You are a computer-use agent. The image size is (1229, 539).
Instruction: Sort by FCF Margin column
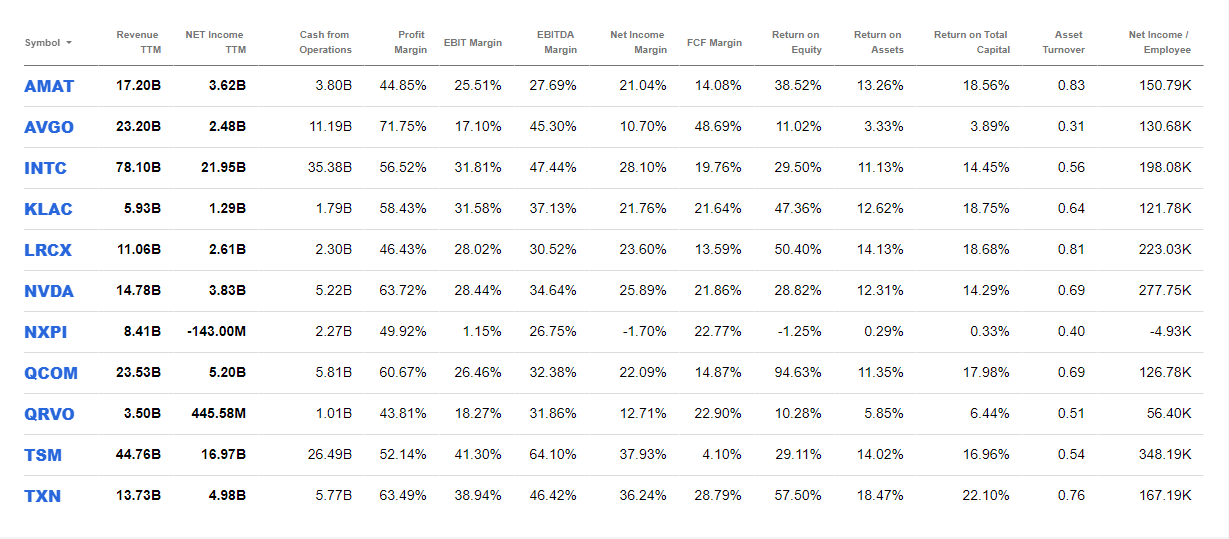(714, 43)
